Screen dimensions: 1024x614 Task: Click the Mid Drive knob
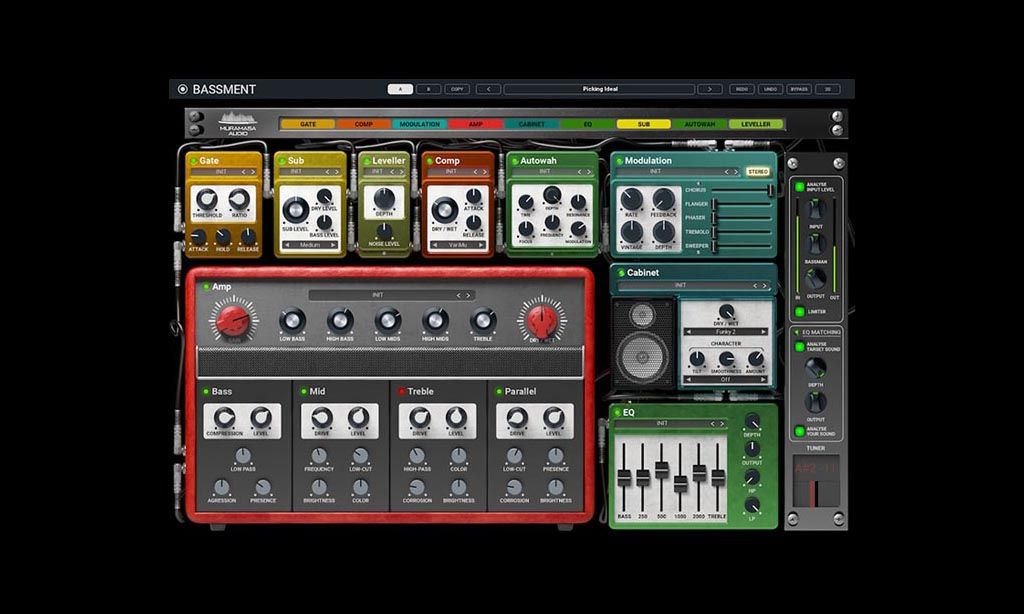point(322,417)
